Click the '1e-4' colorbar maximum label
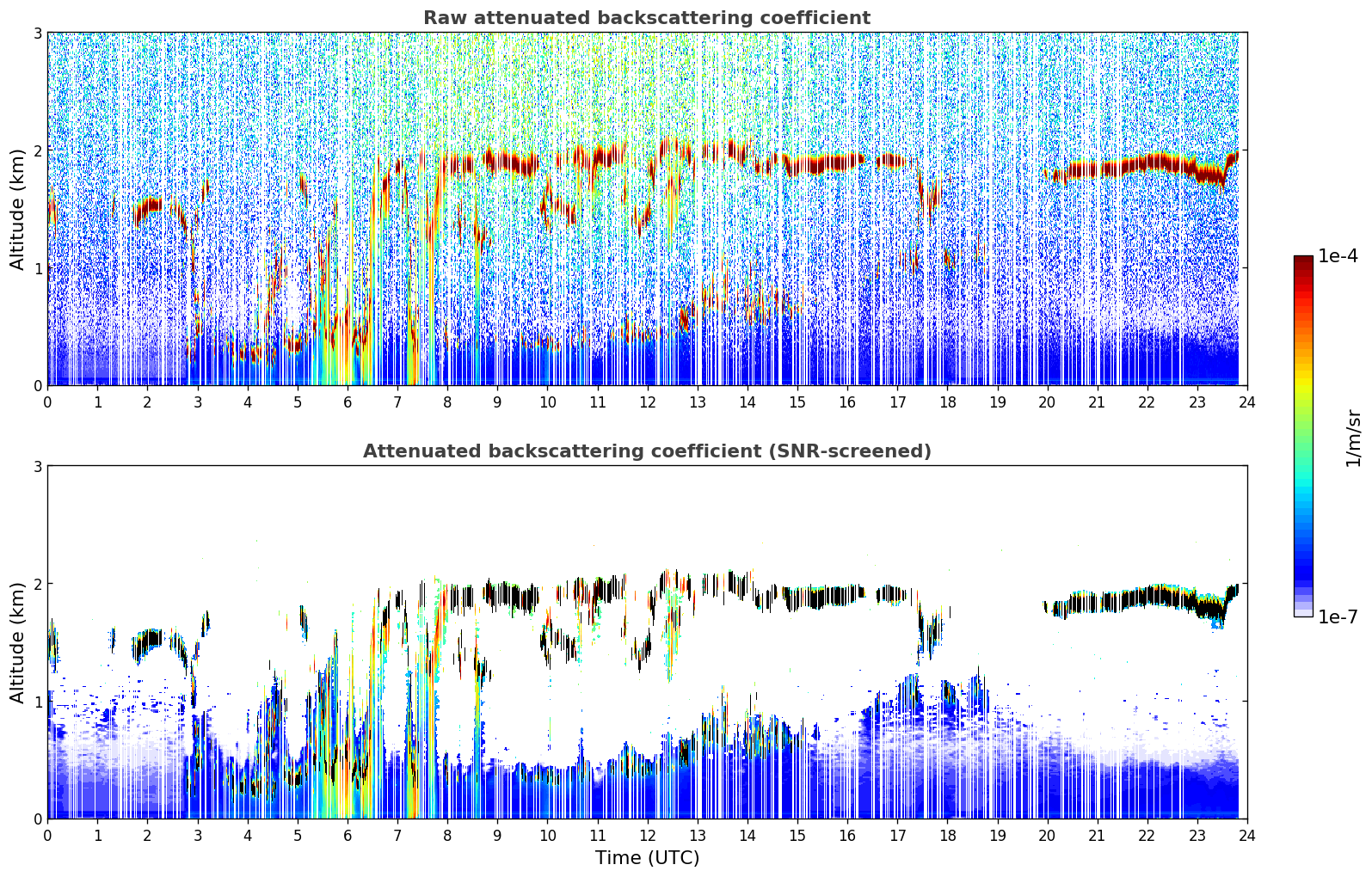The image size is (1372, 877). (1338, 256)
